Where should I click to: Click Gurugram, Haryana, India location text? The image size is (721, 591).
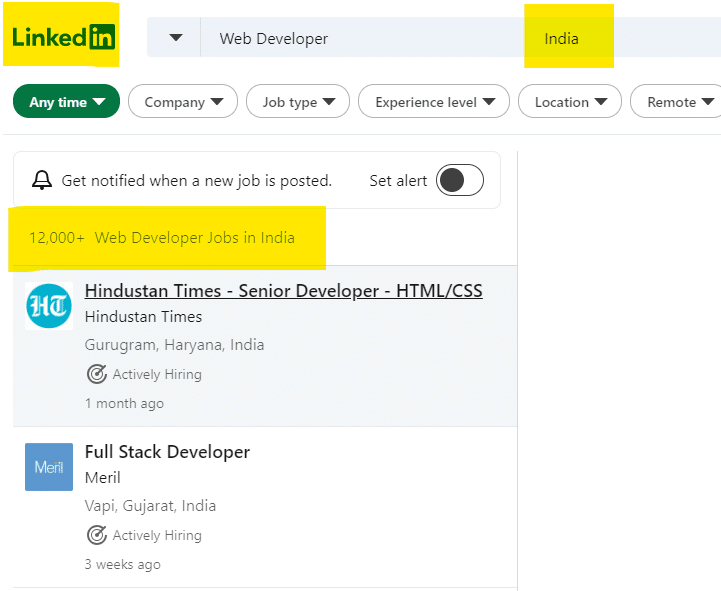coord(174,345)
